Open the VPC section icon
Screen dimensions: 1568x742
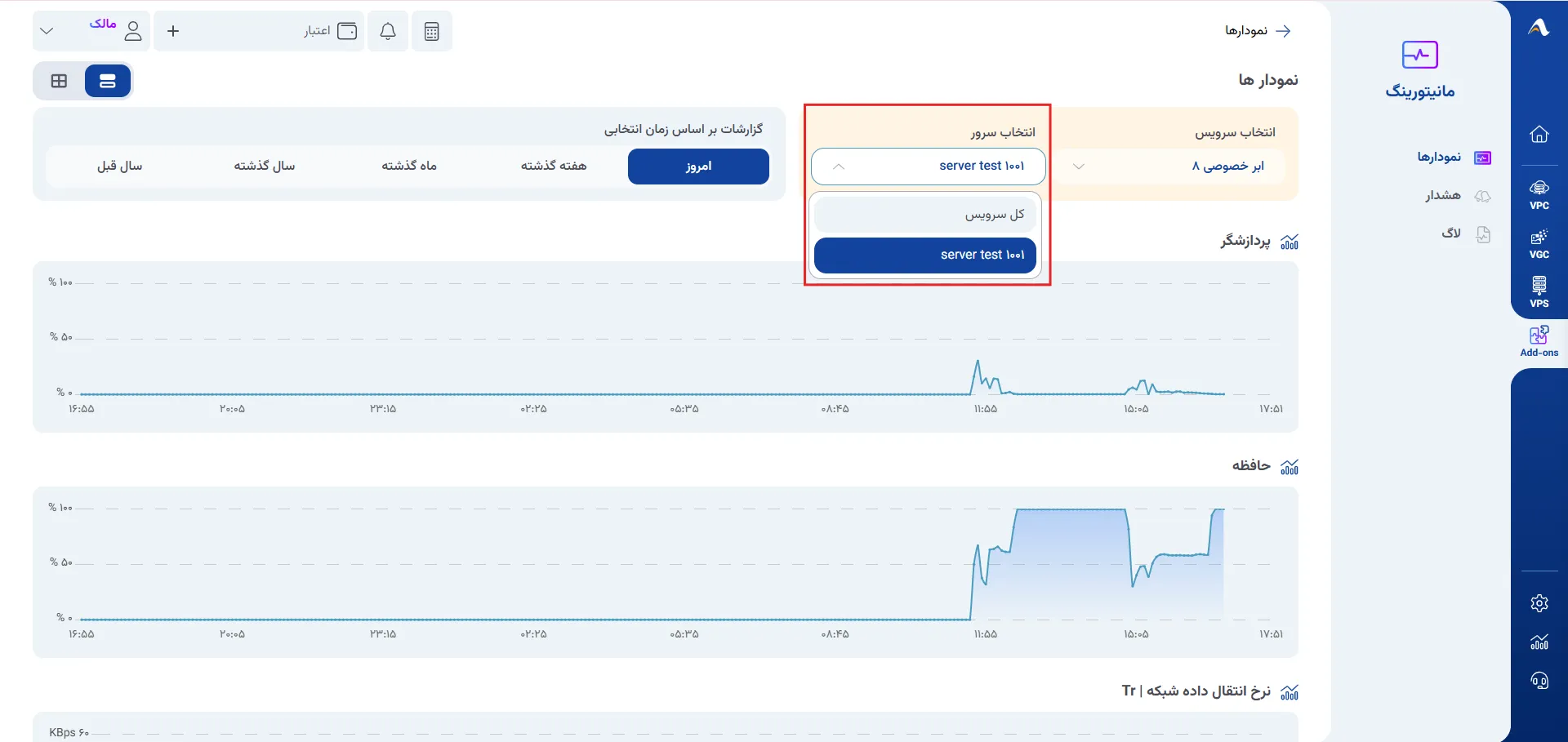click(1539, 195)
